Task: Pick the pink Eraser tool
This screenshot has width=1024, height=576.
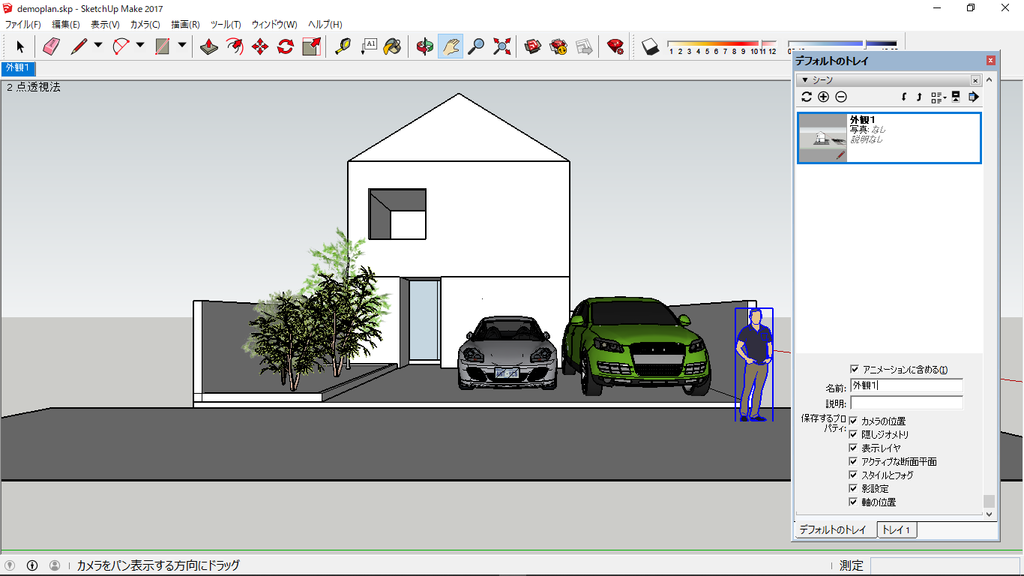Action: pos(52,46)
